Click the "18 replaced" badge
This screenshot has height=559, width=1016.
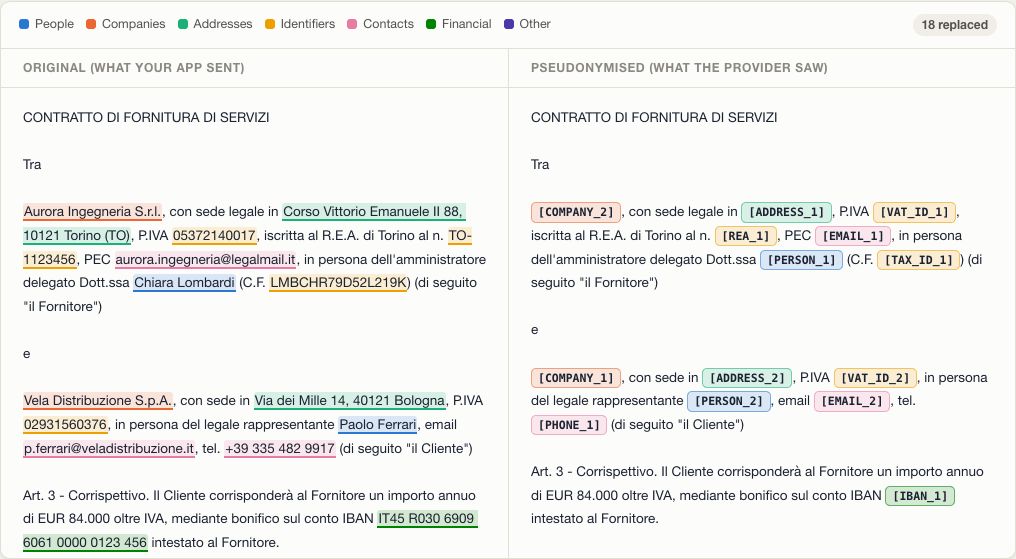click(x=954, y=25)
